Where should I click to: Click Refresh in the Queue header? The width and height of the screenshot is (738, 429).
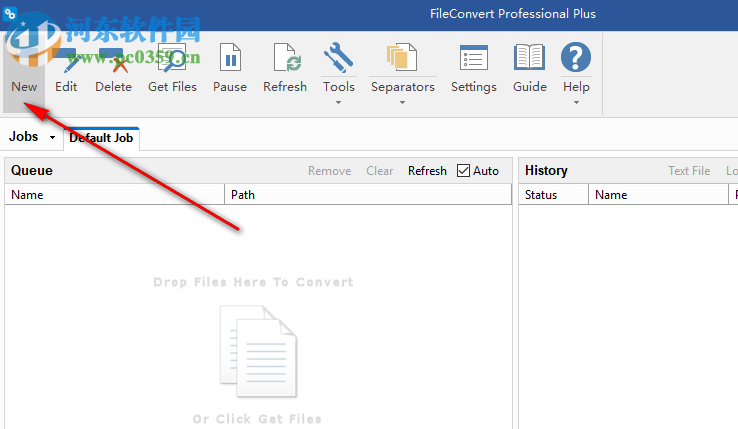[x=427, y=171]
